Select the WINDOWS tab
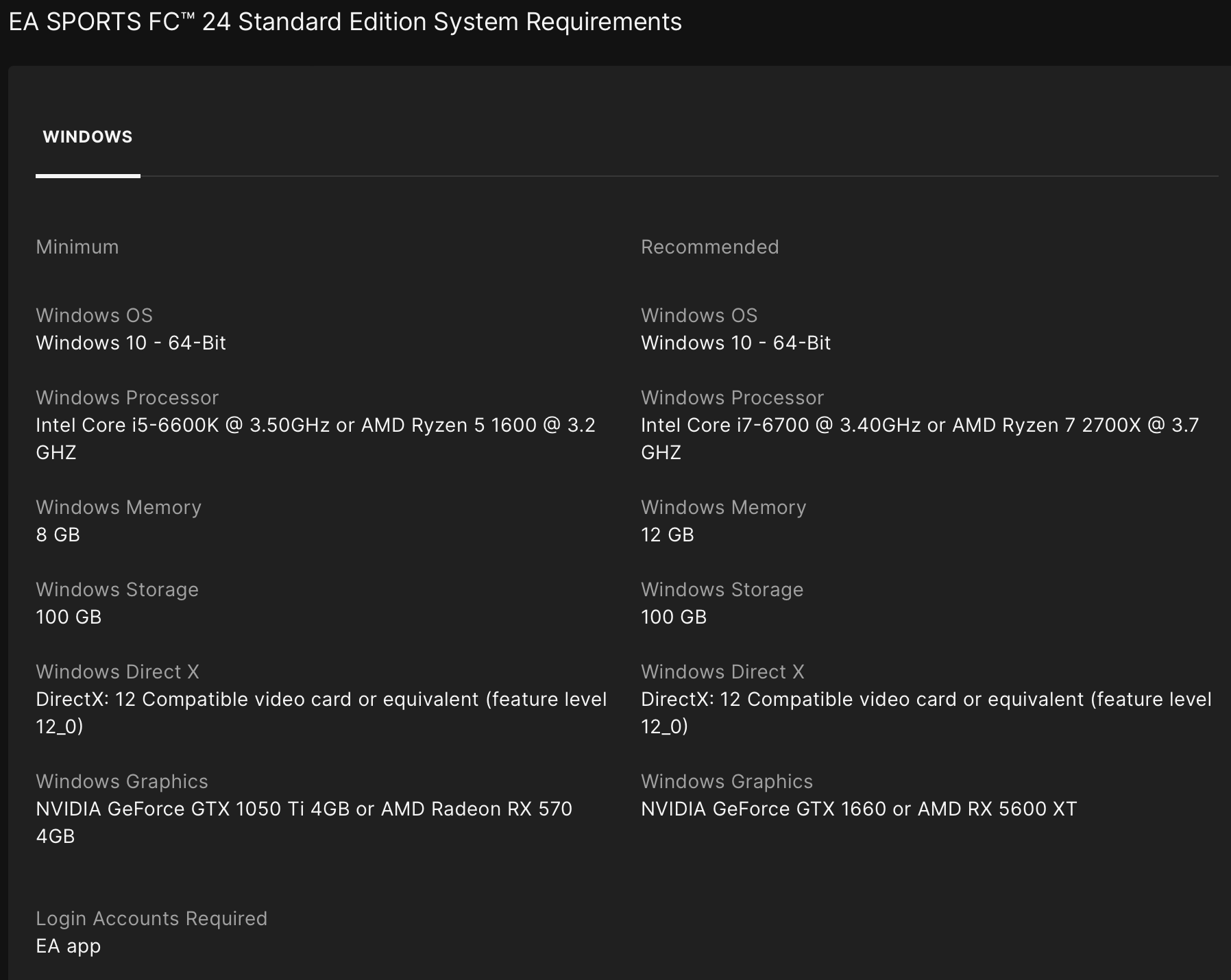1231x980 pixels. tap(88, 137)
